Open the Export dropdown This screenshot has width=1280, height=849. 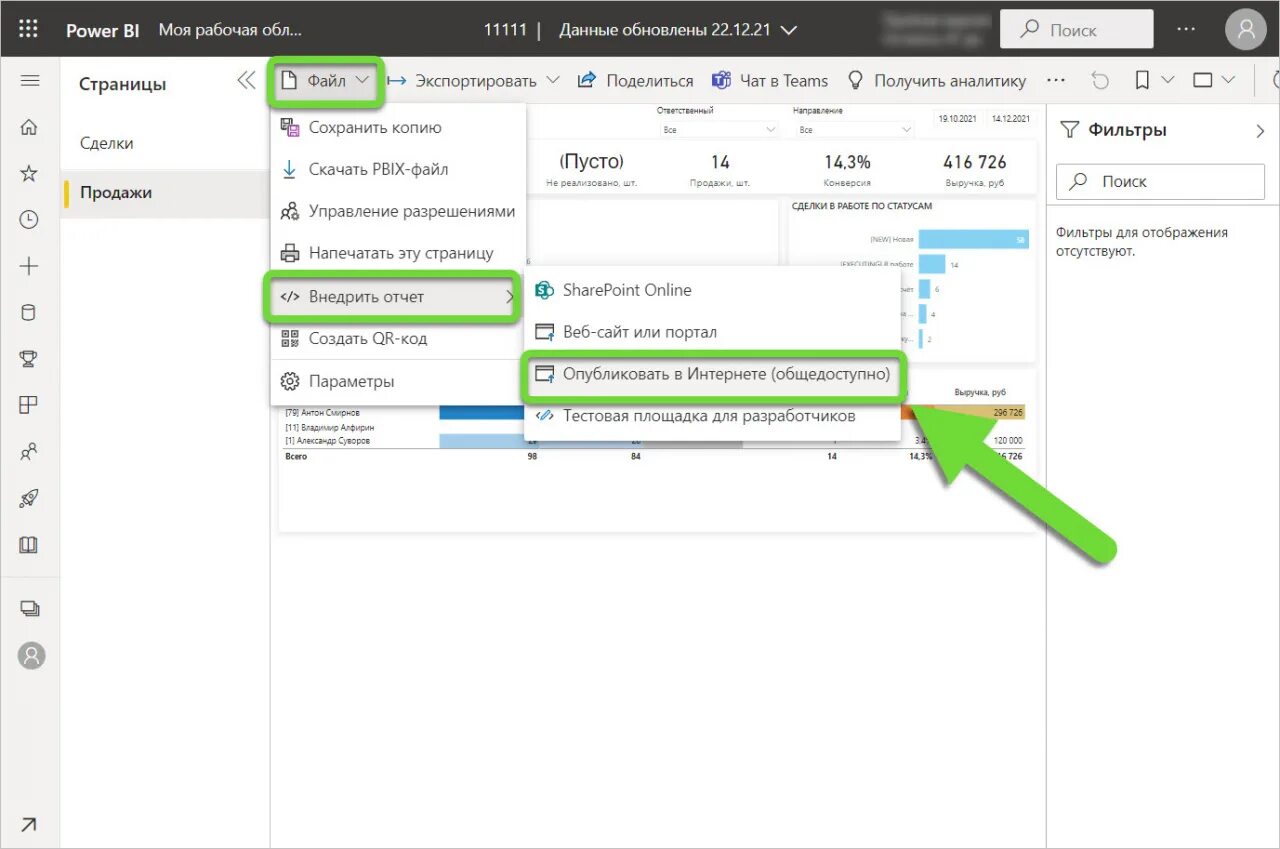476,81
